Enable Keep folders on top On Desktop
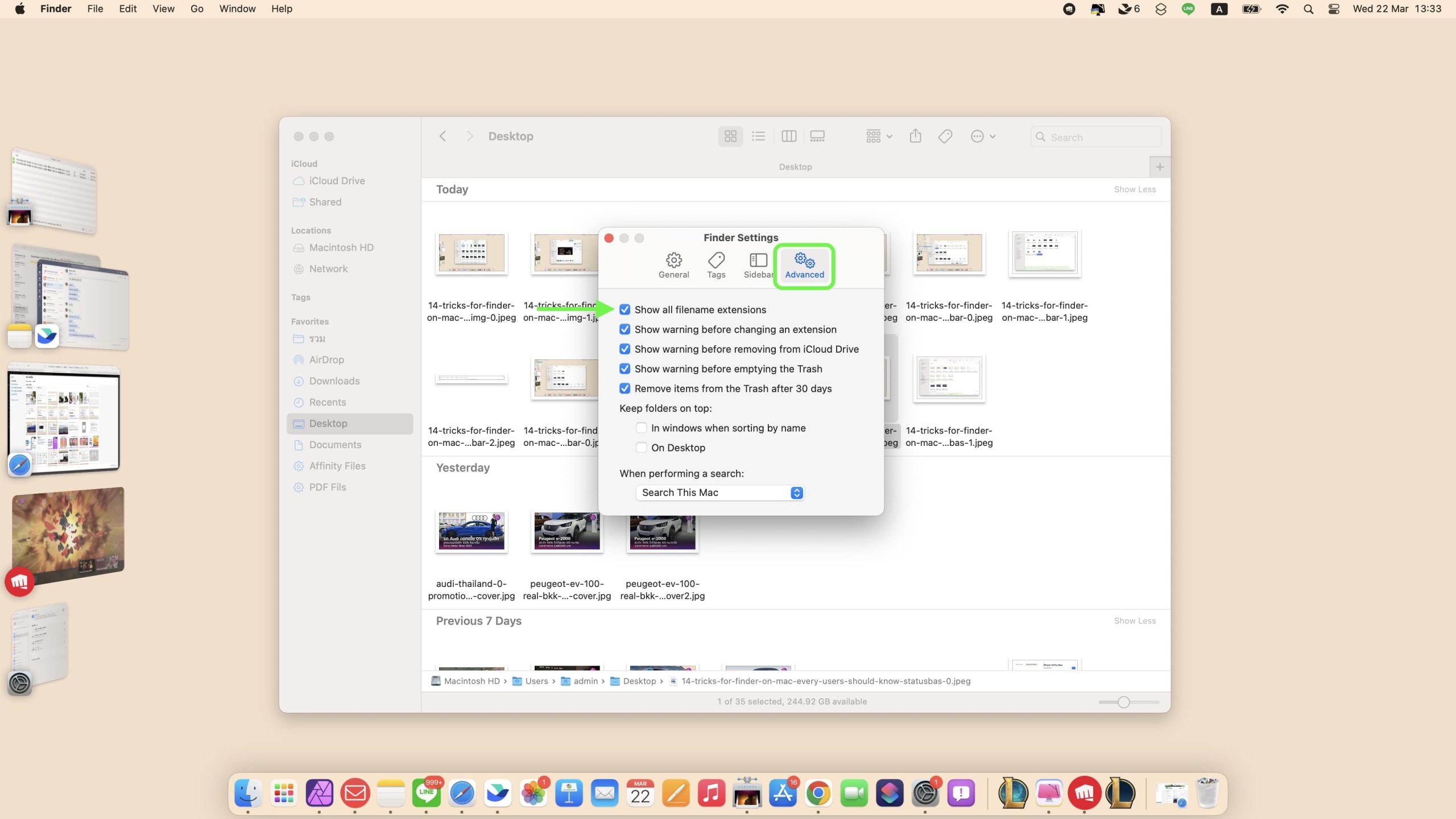1456x819 pixels. pos(642,448)
